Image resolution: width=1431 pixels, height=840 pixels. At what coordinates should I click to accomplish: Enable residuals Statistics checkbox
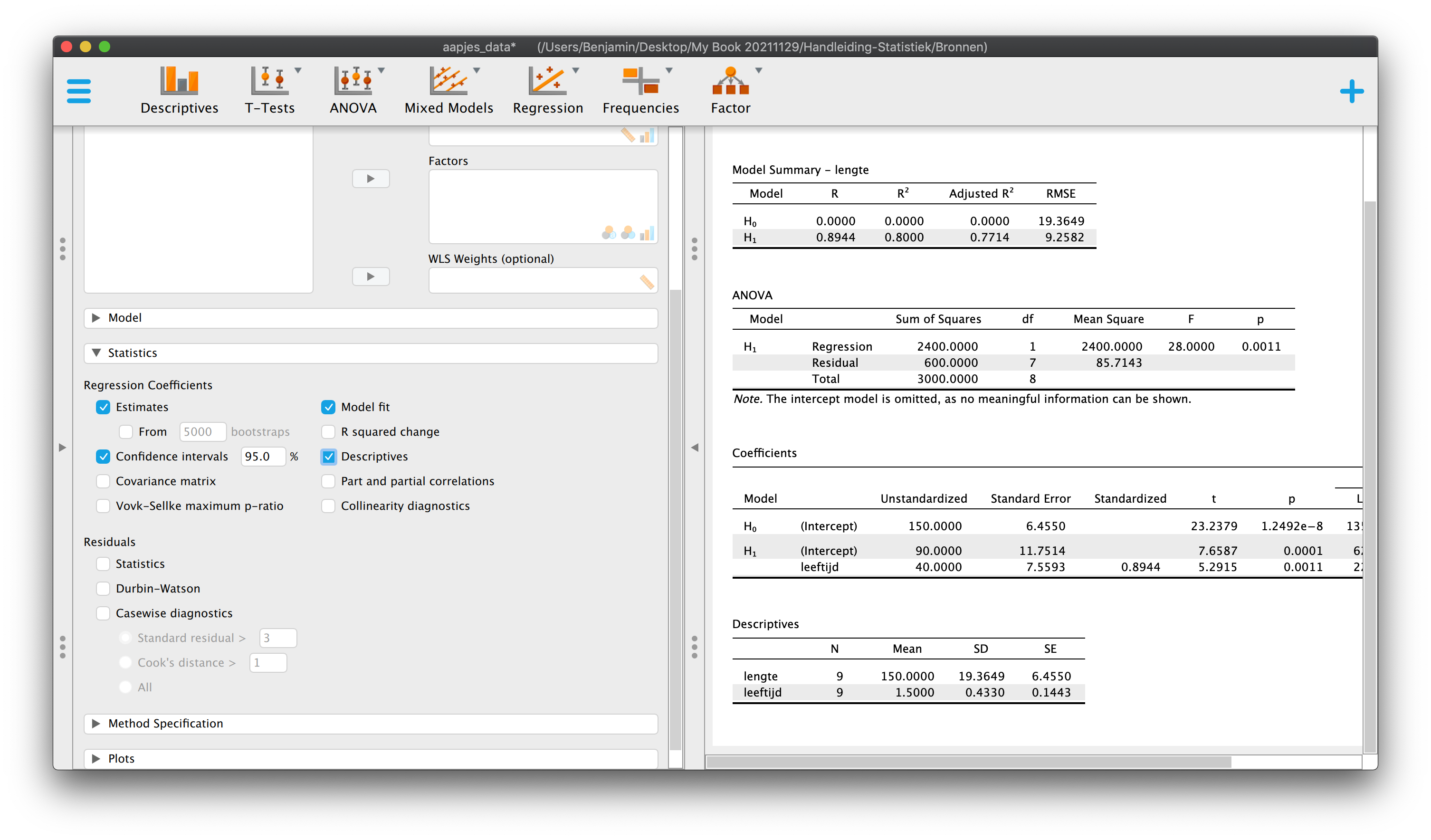tap(103, 564)
